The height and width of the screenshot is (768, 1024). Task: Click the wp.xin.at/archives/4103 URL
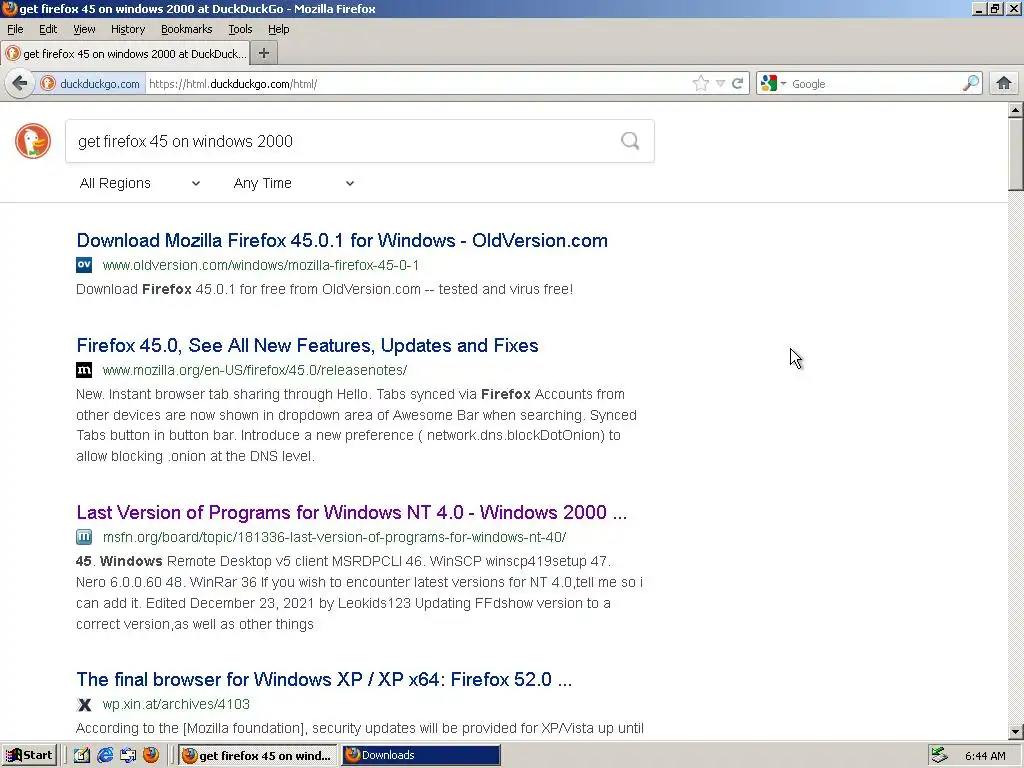(176, 705)
